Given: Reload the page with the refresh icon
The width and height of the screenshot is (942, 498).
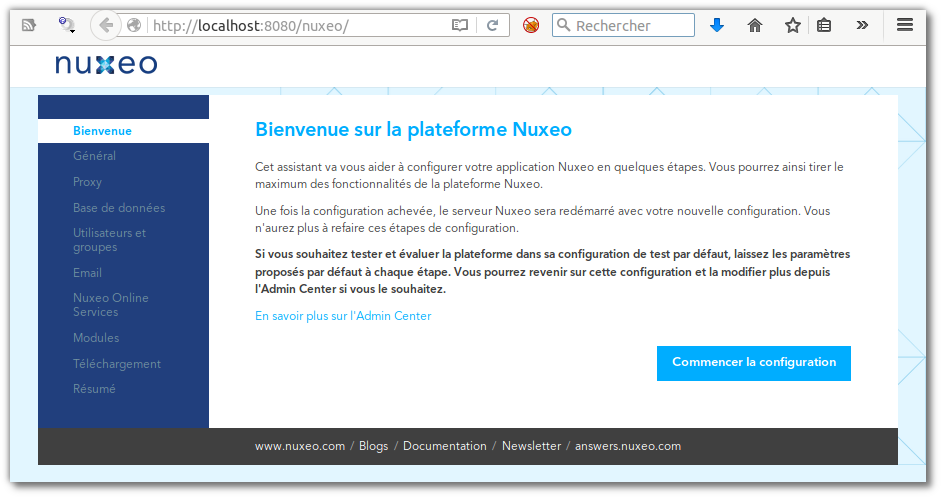Looking at the screenshot, I should coord(493,25).
